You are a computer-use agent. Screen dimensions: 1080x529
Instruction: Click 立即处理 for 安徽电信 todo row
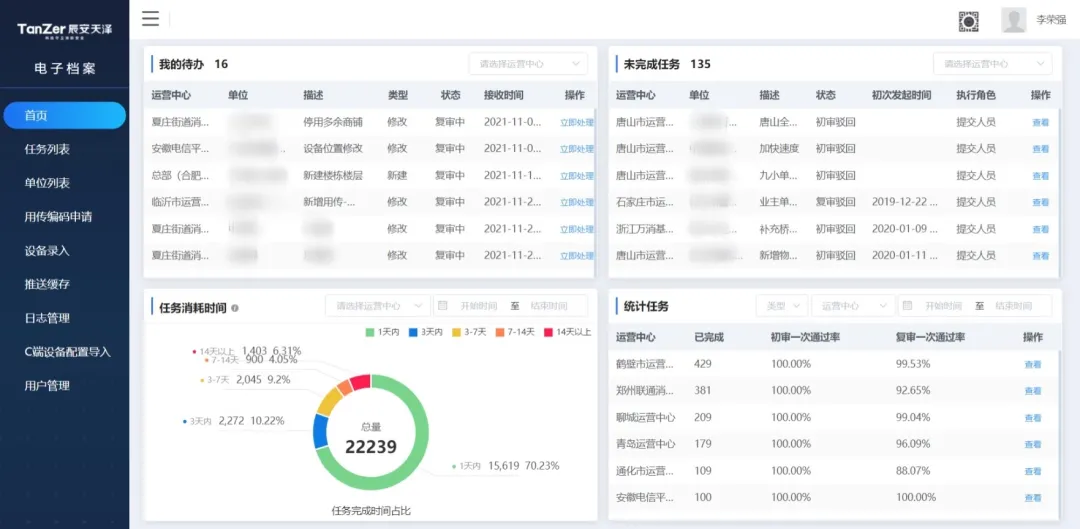click(576, 149)
